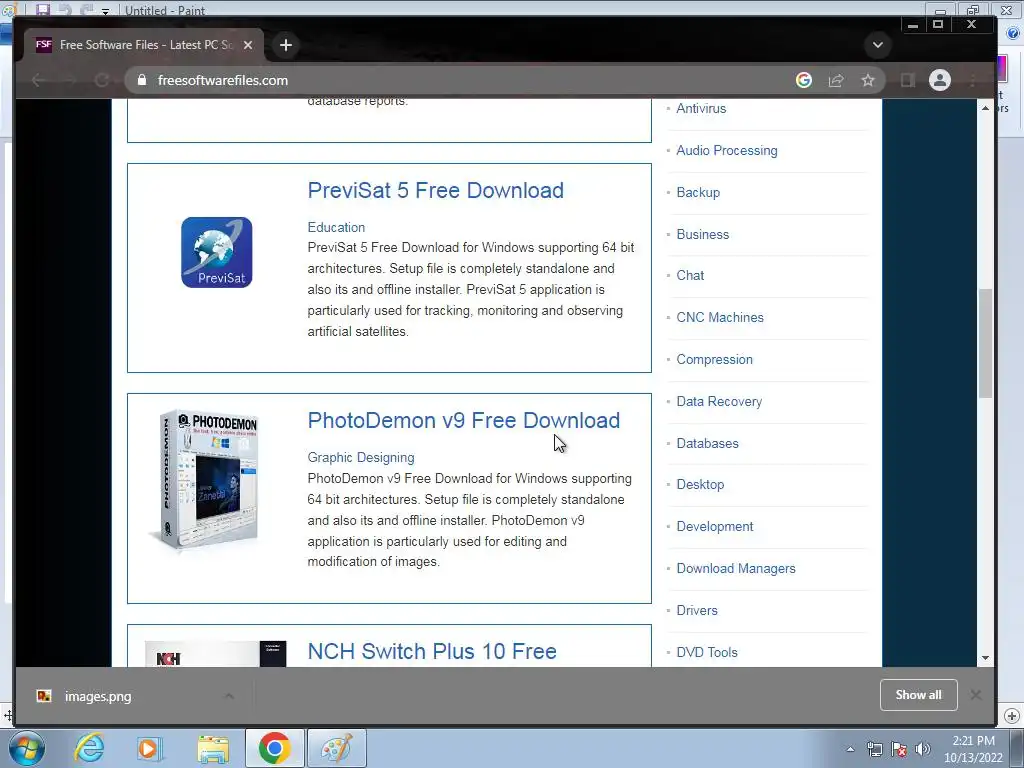The image size is (1024, 768).
Task: Click the share page icon
Action: click(836, 80)
